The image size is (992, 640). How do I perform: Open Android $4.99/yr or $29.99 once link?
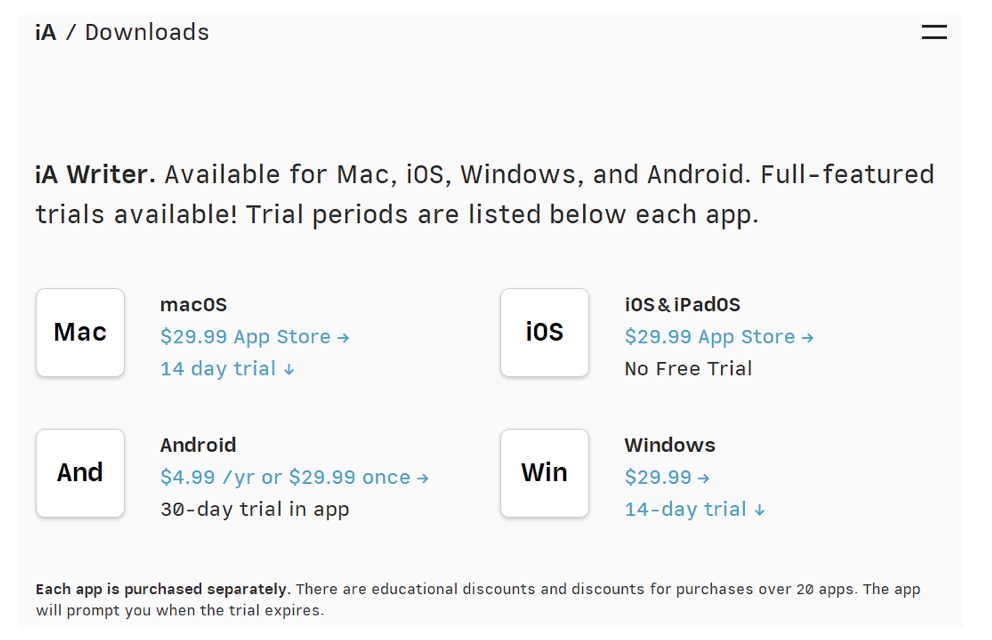click(294, 478)
